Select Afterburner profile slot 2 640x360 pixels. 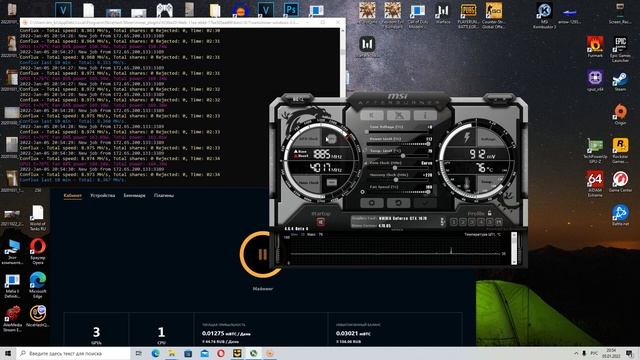(x=463, y=222)
